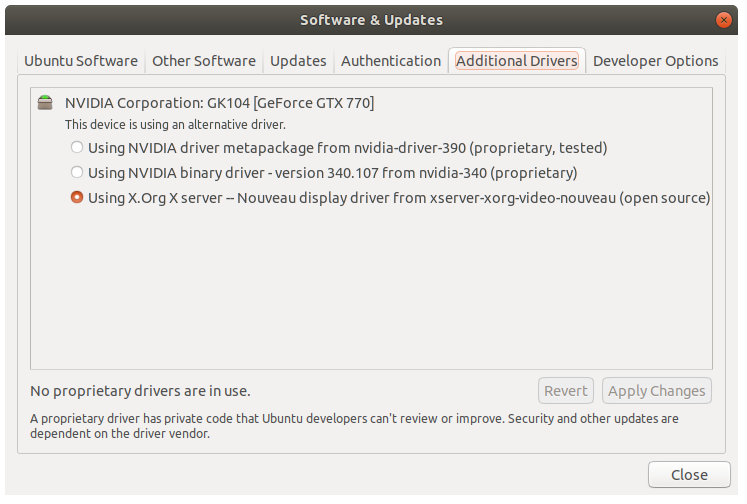Click the NVIDIA Corporation GK104 device title
Screen dimensions: 747x504
(220, 103)
